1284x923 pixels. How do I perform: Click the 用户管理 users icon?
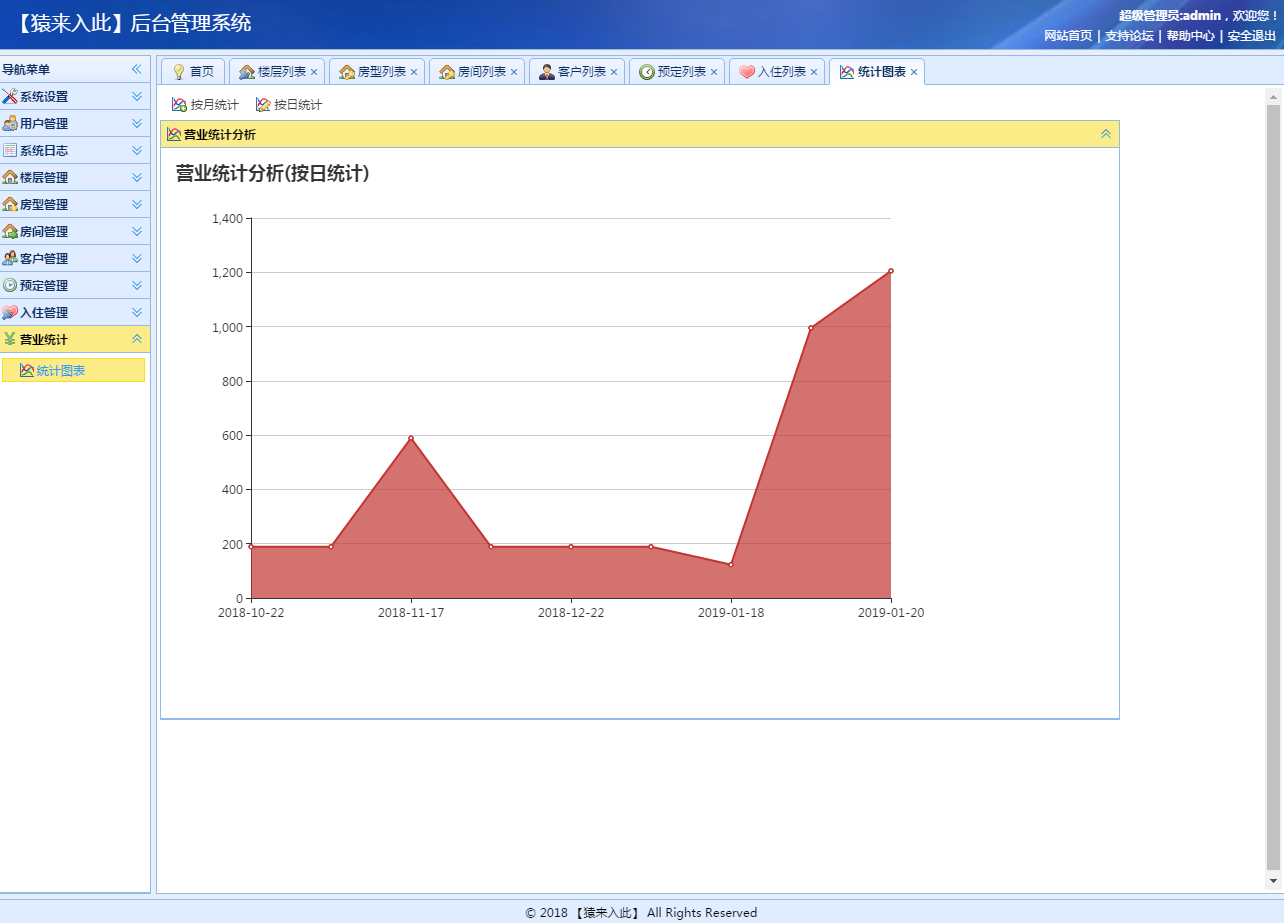(10, 124)
